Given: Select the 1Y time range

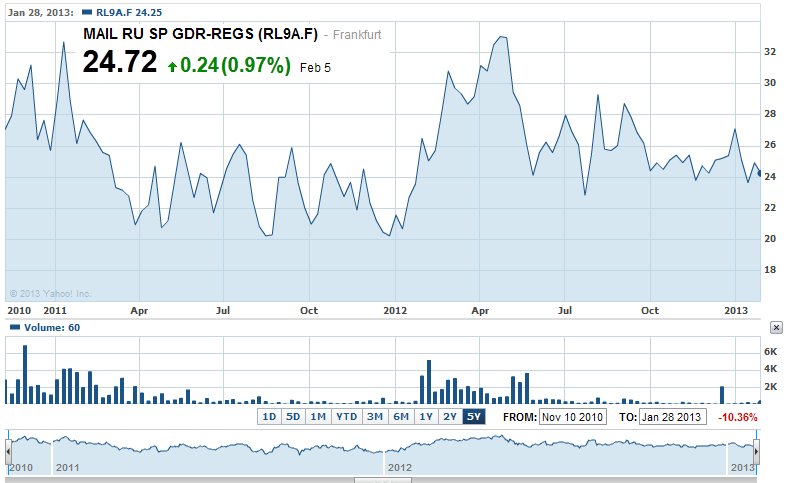Looking at the screenshot, I should tap(426, 417).
